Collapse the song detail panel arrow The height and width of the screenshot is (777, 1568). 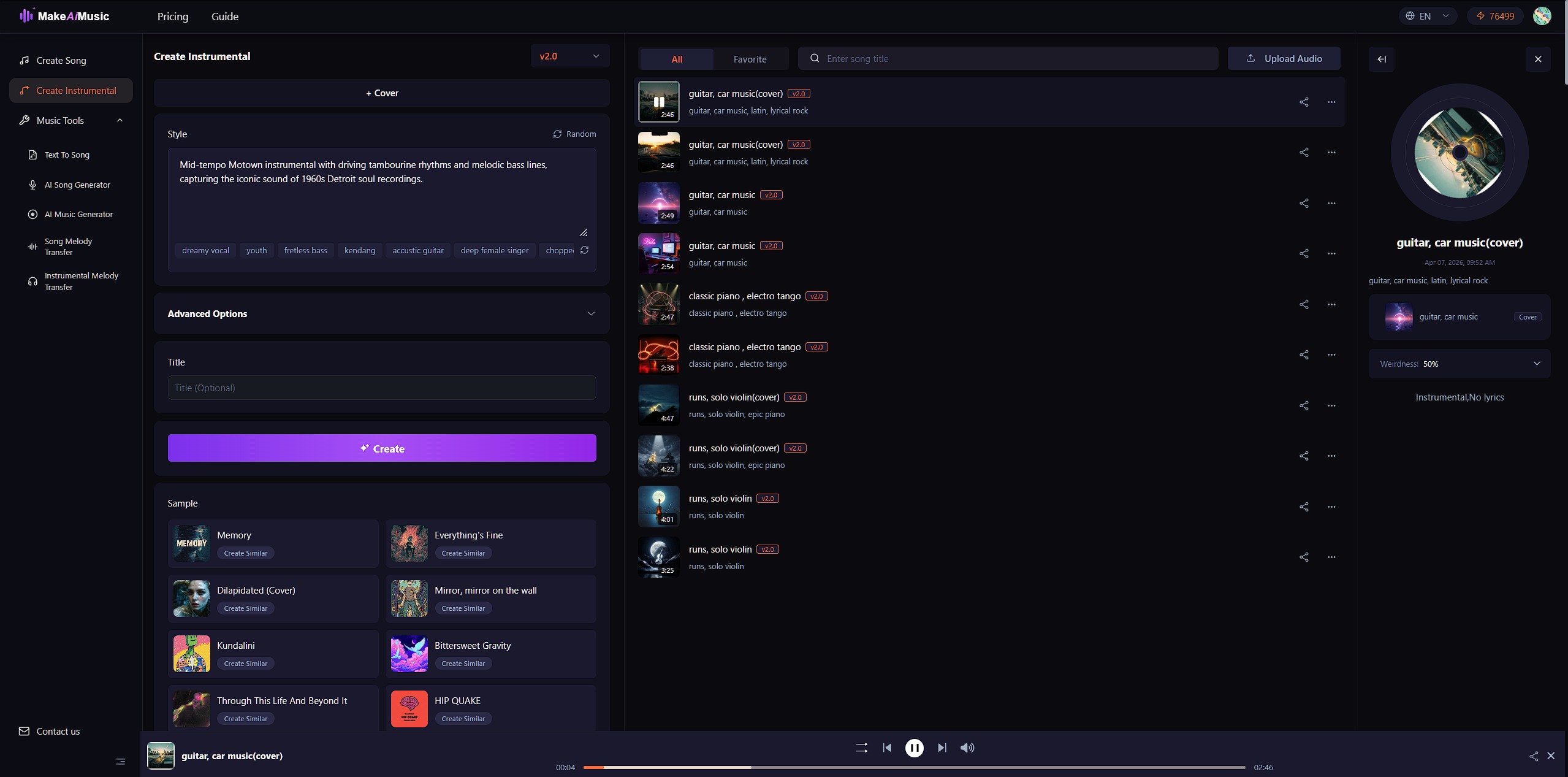pyautogui.click(x=1382, y=59)
